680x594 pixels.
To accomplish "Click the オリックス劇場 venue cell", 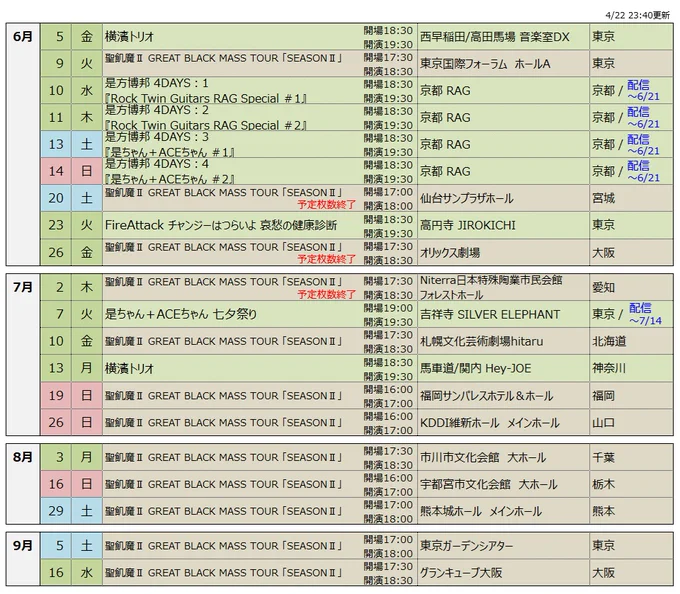I will click(x=503, y=252).
